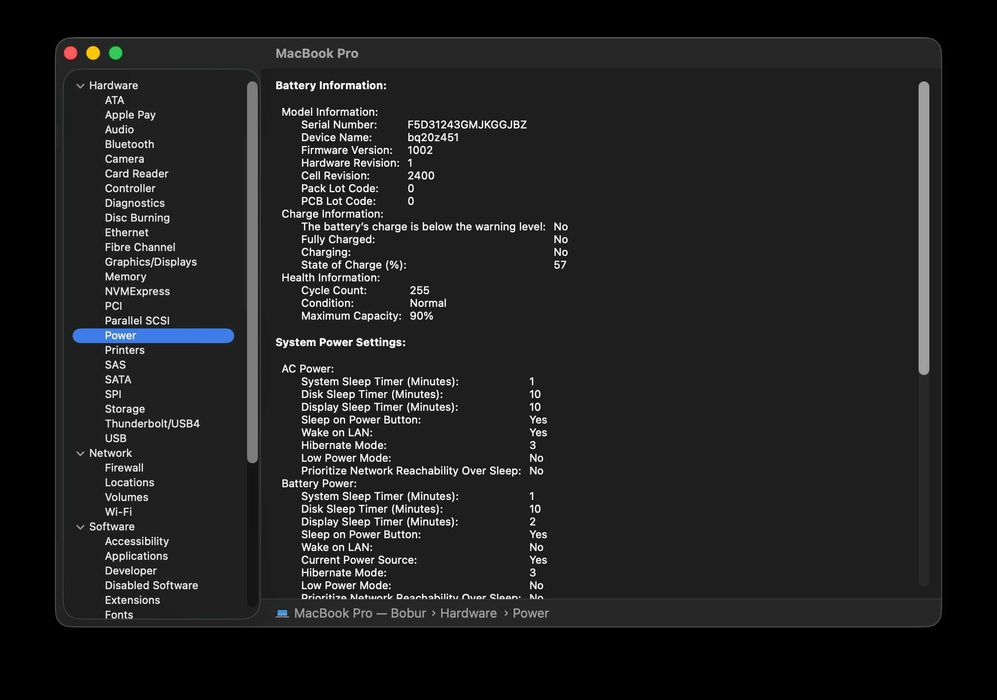Screen dimensions: 997x700
Task: Click MacBook Pro — Bobur in path bar
Action: pos(360,614)
